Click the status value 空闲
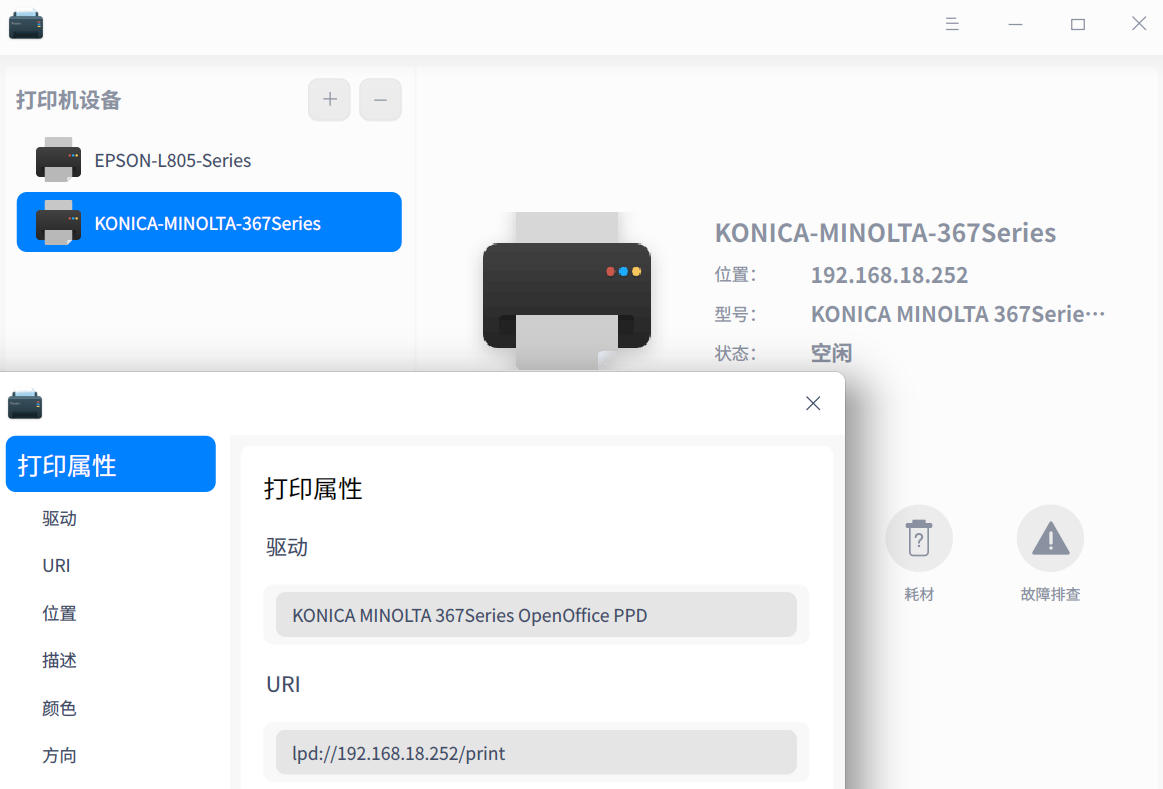 pyautogui.click(x=831, y=353)
